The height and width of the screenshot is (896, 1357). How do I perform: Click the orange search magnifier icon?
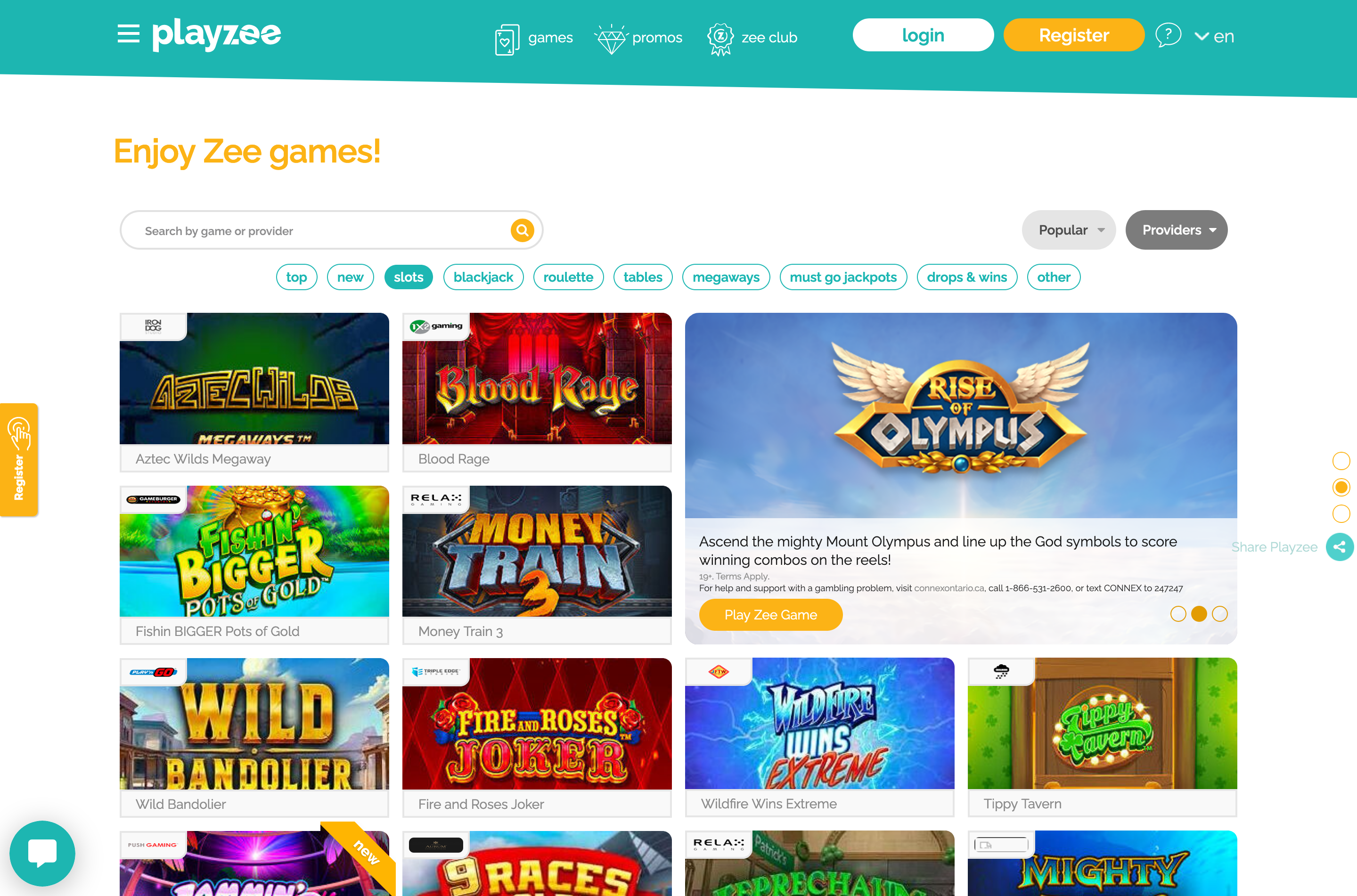pyautogui.click(x=522, y=230)
